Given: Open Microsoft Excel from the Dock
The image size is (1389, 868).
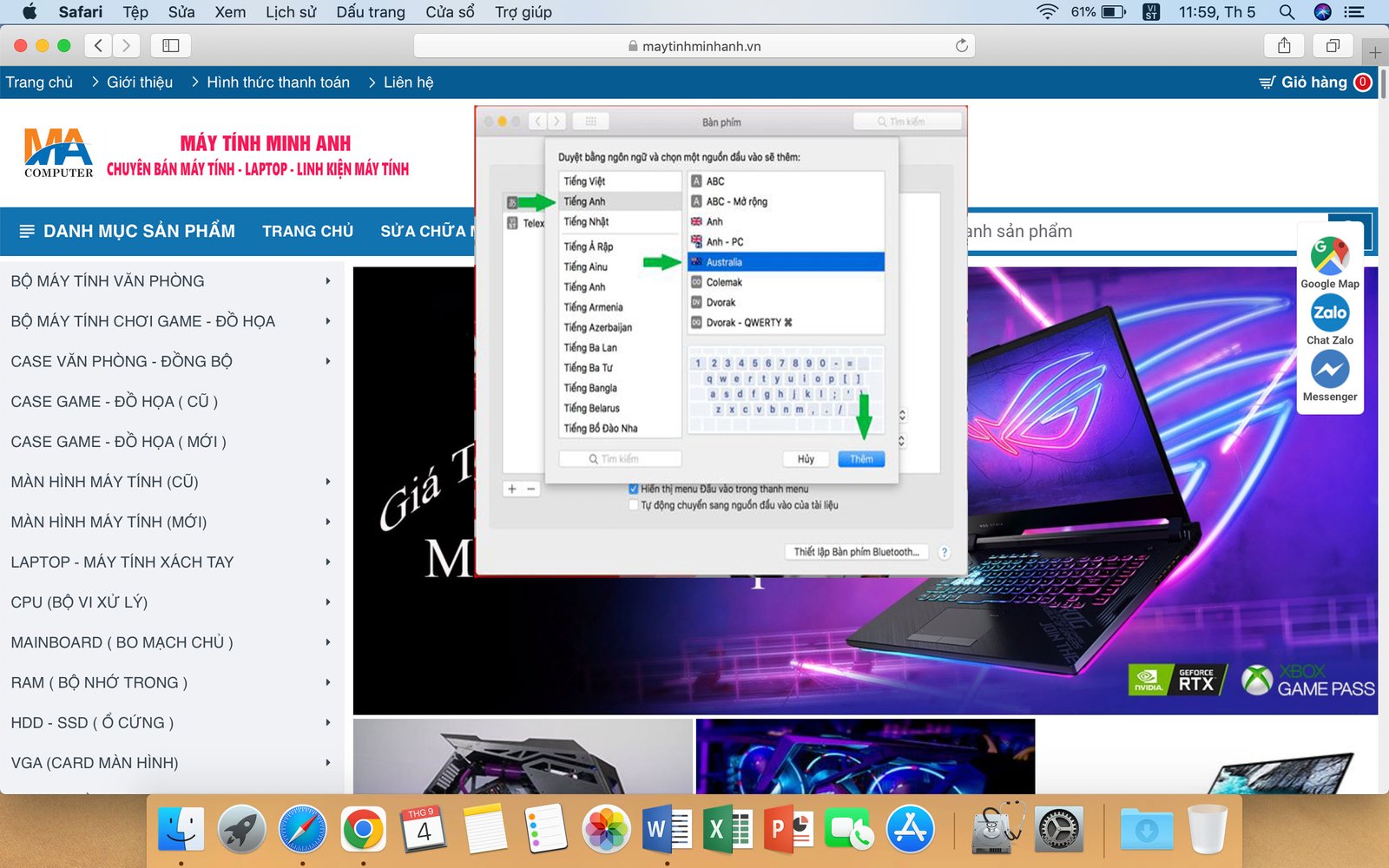Looking at the screenshot, I should [727, 830].
